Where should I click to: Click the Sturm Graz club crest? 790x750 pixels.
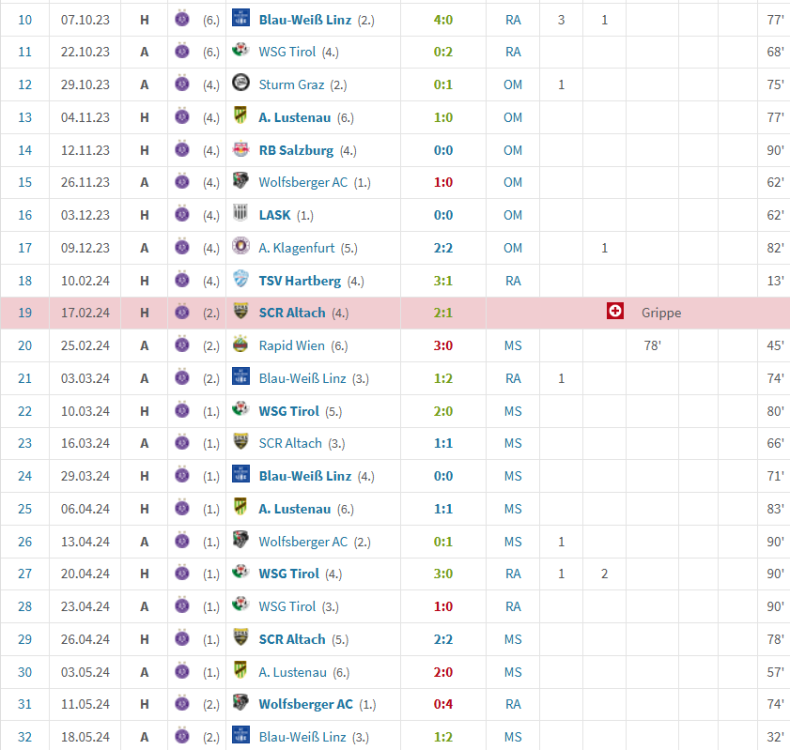(x=240, y=85)
